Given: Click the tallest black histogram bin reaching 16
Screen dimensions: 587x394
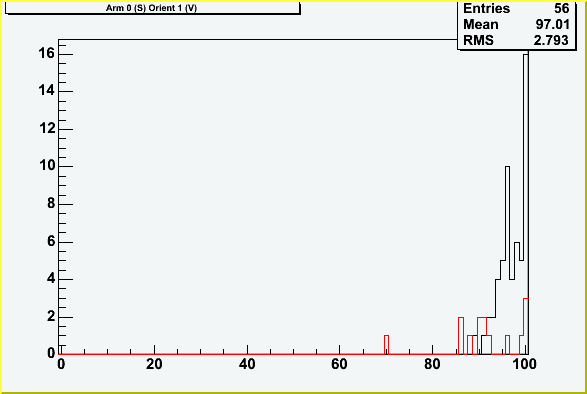Looking at the screenshot, I should [x=526, y=204].
